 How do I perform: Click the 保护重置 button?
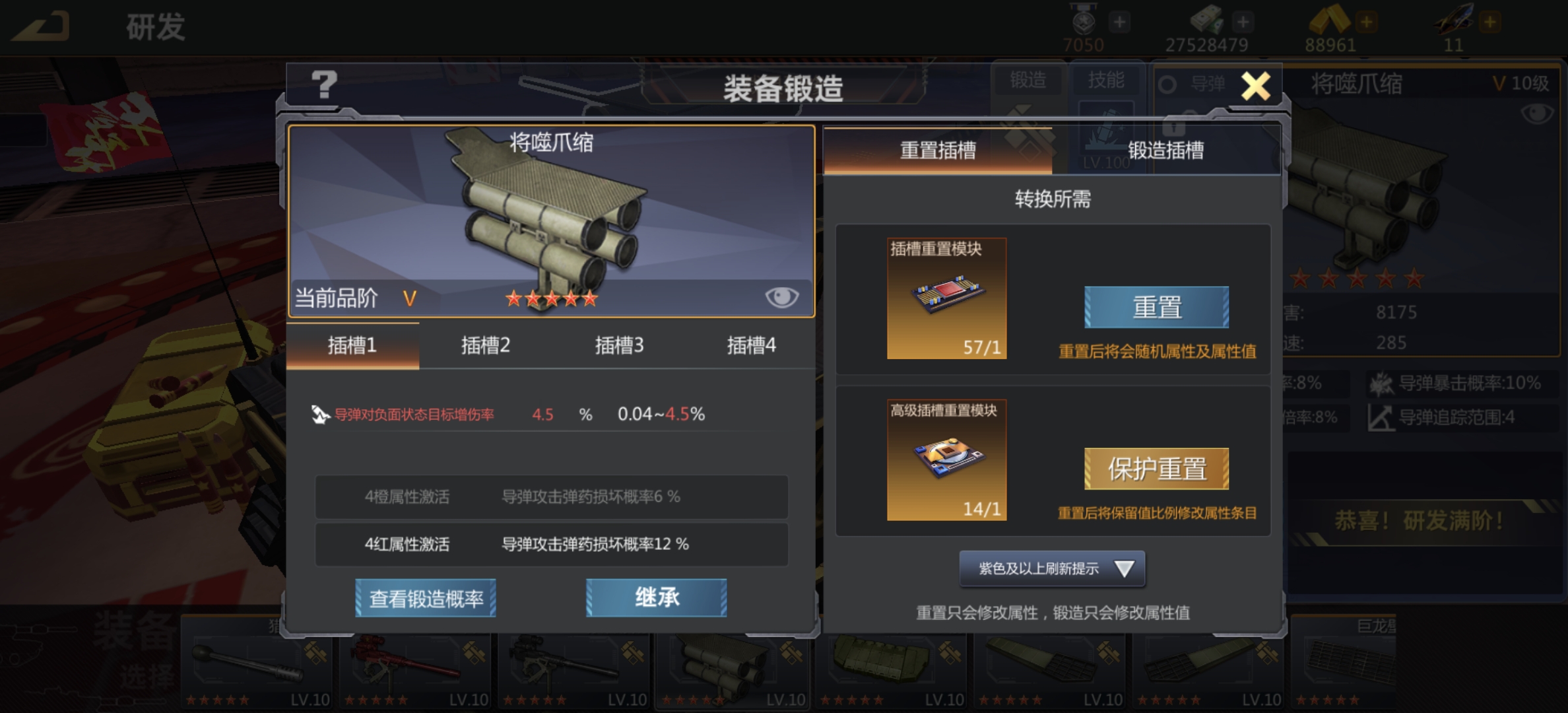tap(1156, 469)
